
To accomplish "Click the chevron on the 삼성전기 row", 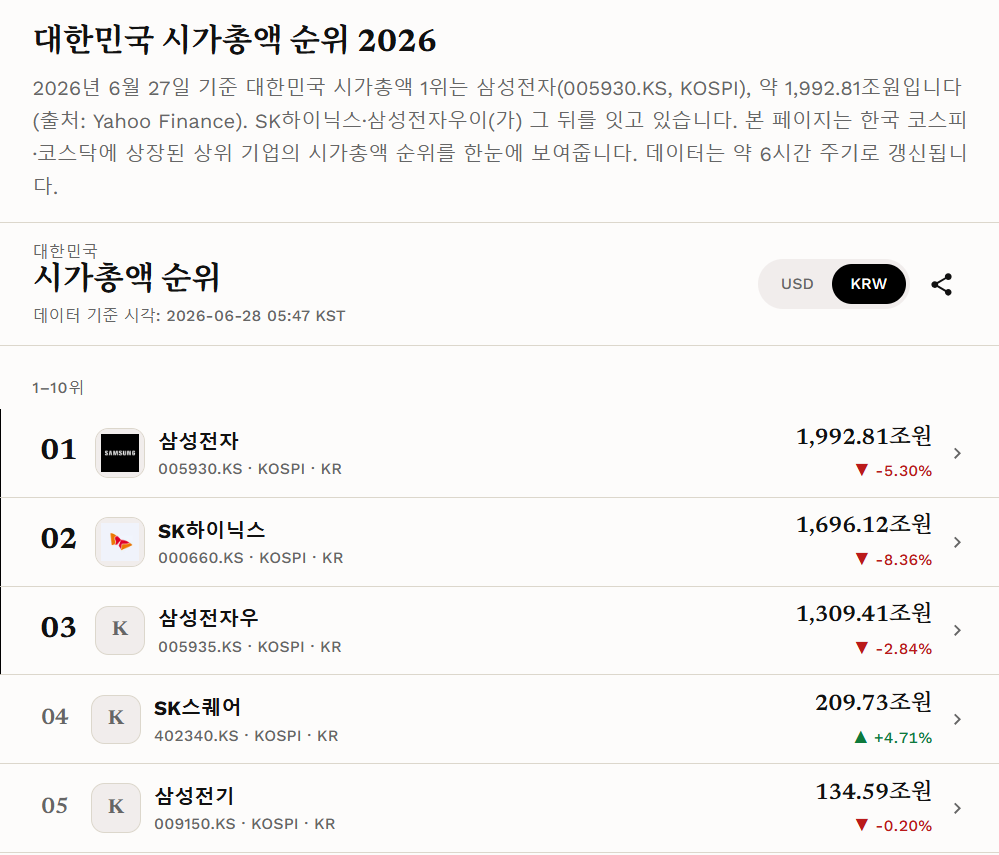I will click(x=957, y=808).
